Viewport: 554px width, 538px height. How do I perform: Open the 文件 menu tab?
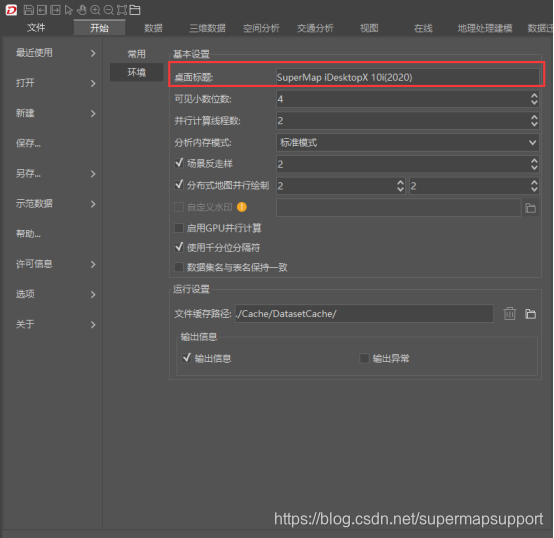[36, 28]
